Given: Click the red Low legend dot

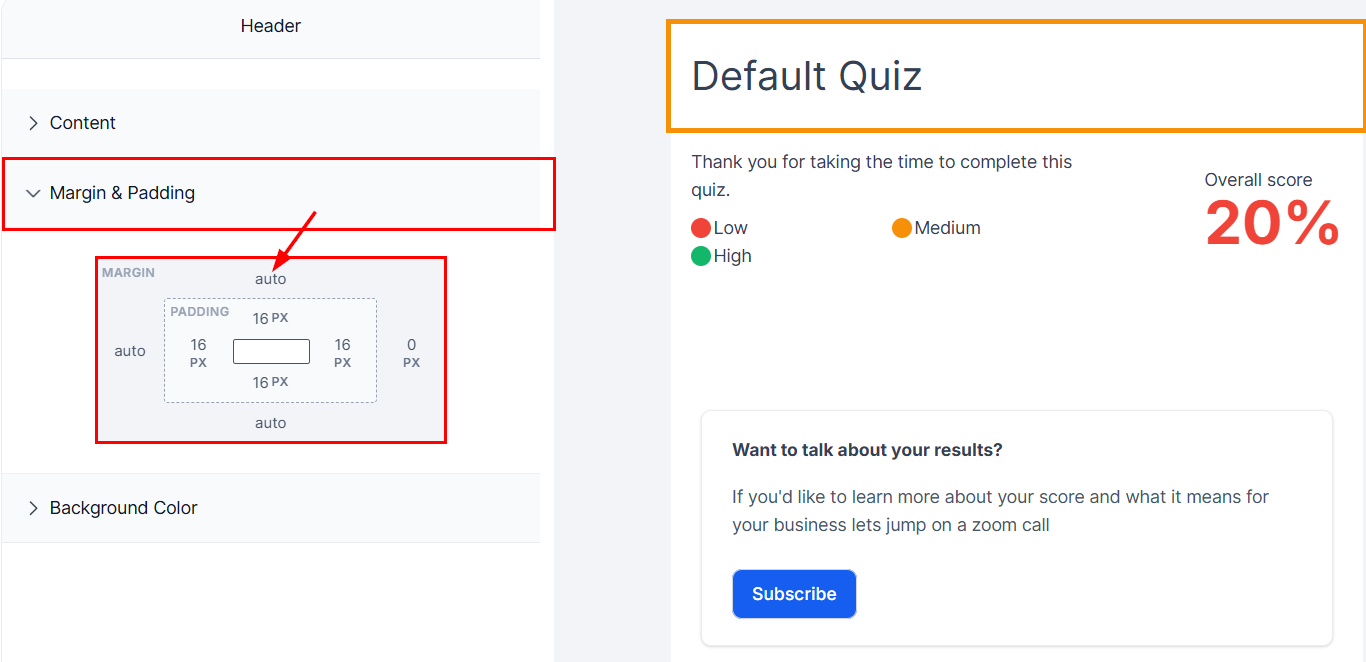Looking at the screenshot, I should click(x=701, y=228).
